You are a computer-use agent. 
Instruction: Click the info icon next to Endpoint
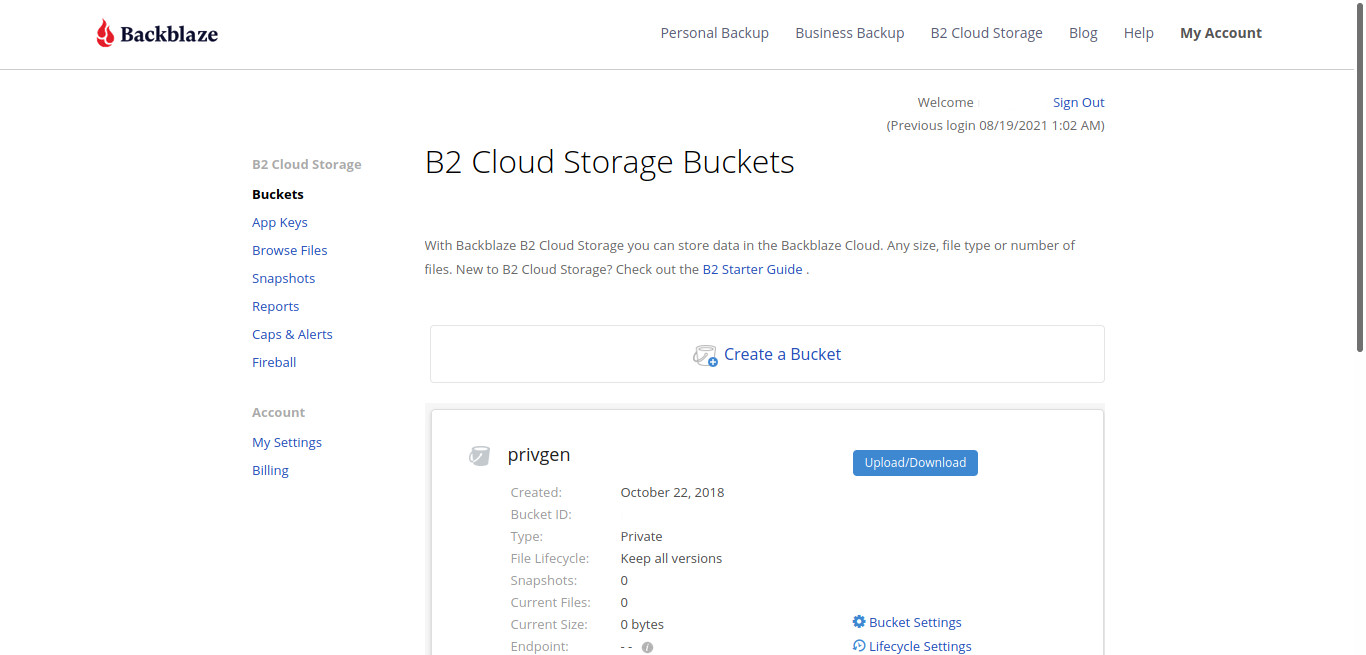(647, 647)
